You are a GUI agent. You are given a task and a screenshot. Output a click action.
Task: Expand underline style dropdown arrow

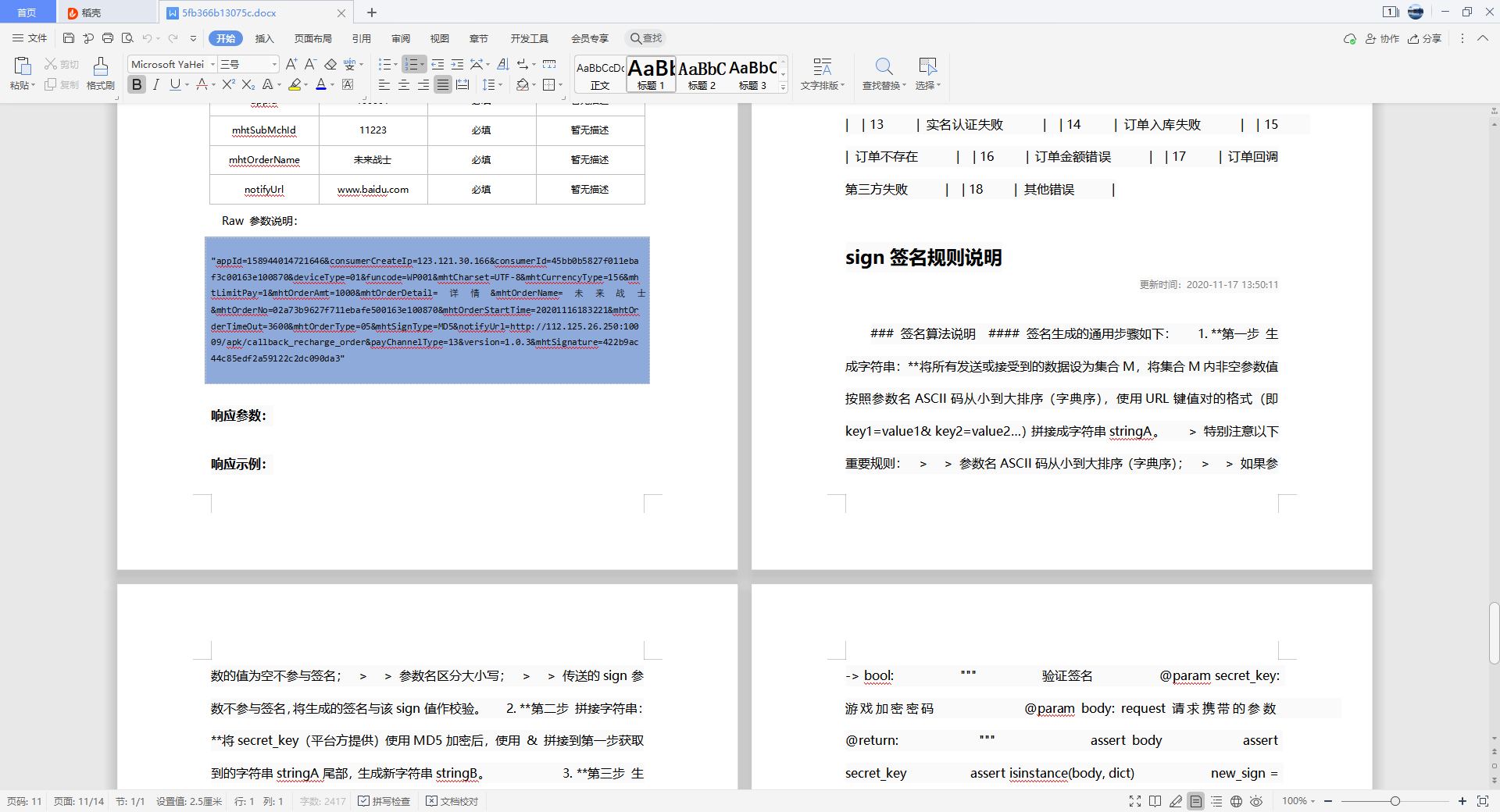tap(187, 85)
